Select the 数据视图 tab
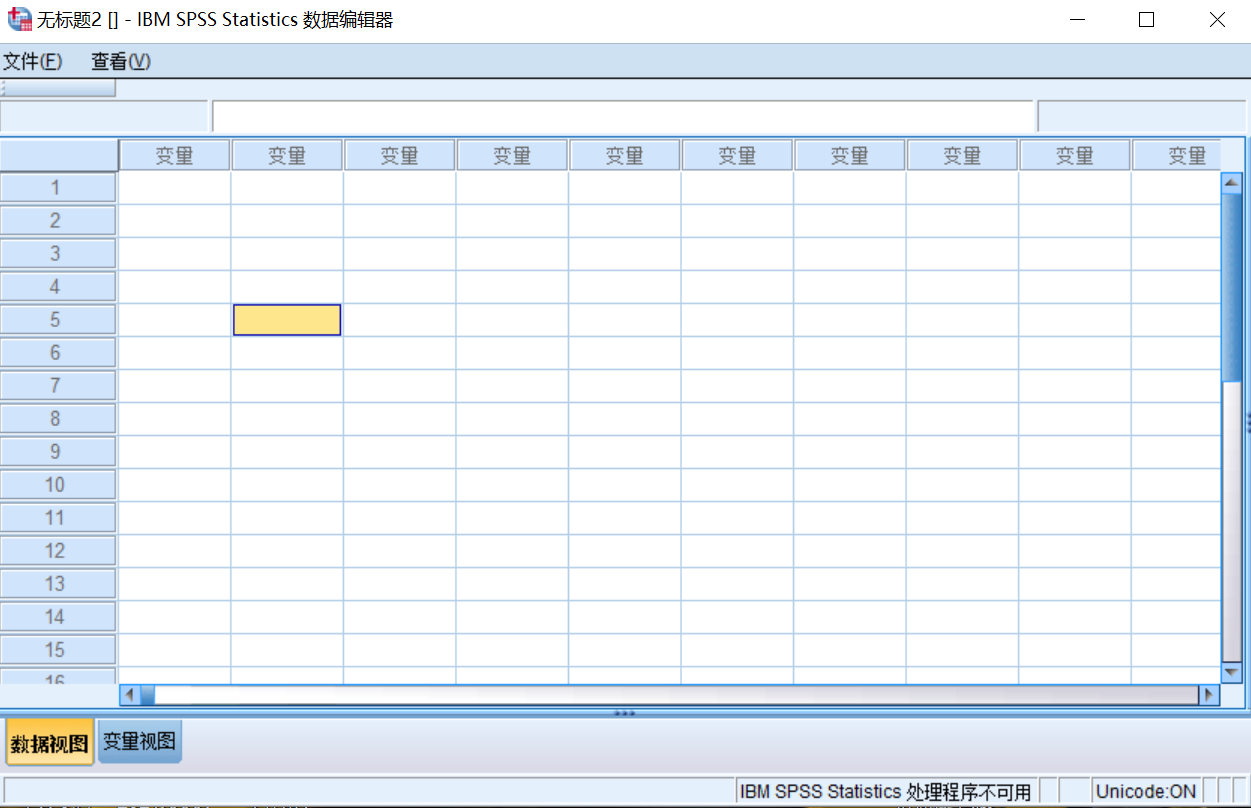This screenshot has width=1251, height=808. (48, 740)
